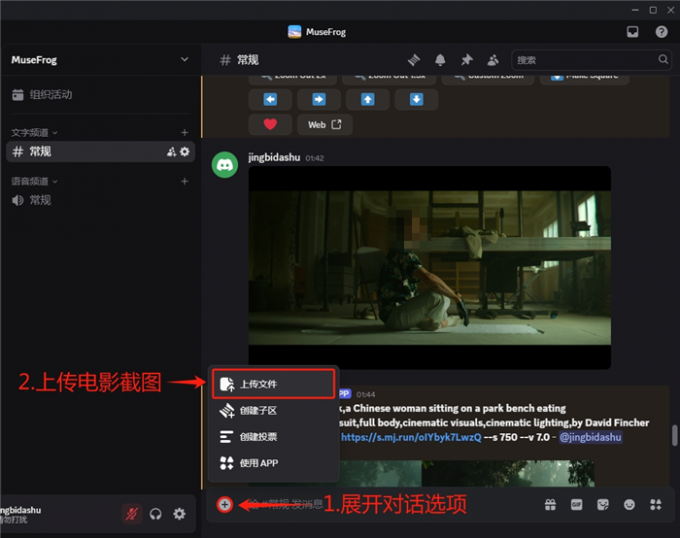
Task: Open the generated image grid preview
Action: (x=467, y=473)
